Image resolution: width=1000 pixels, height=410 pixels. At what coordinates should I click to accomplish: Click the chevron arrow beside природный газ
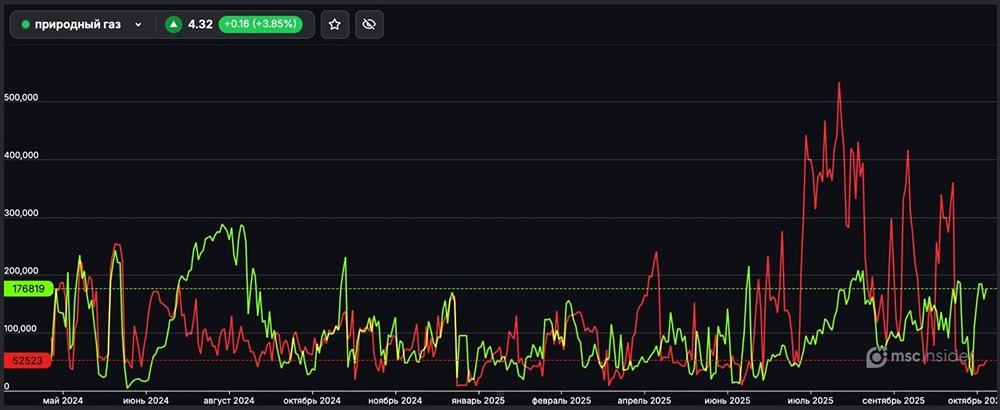(138, 24)
